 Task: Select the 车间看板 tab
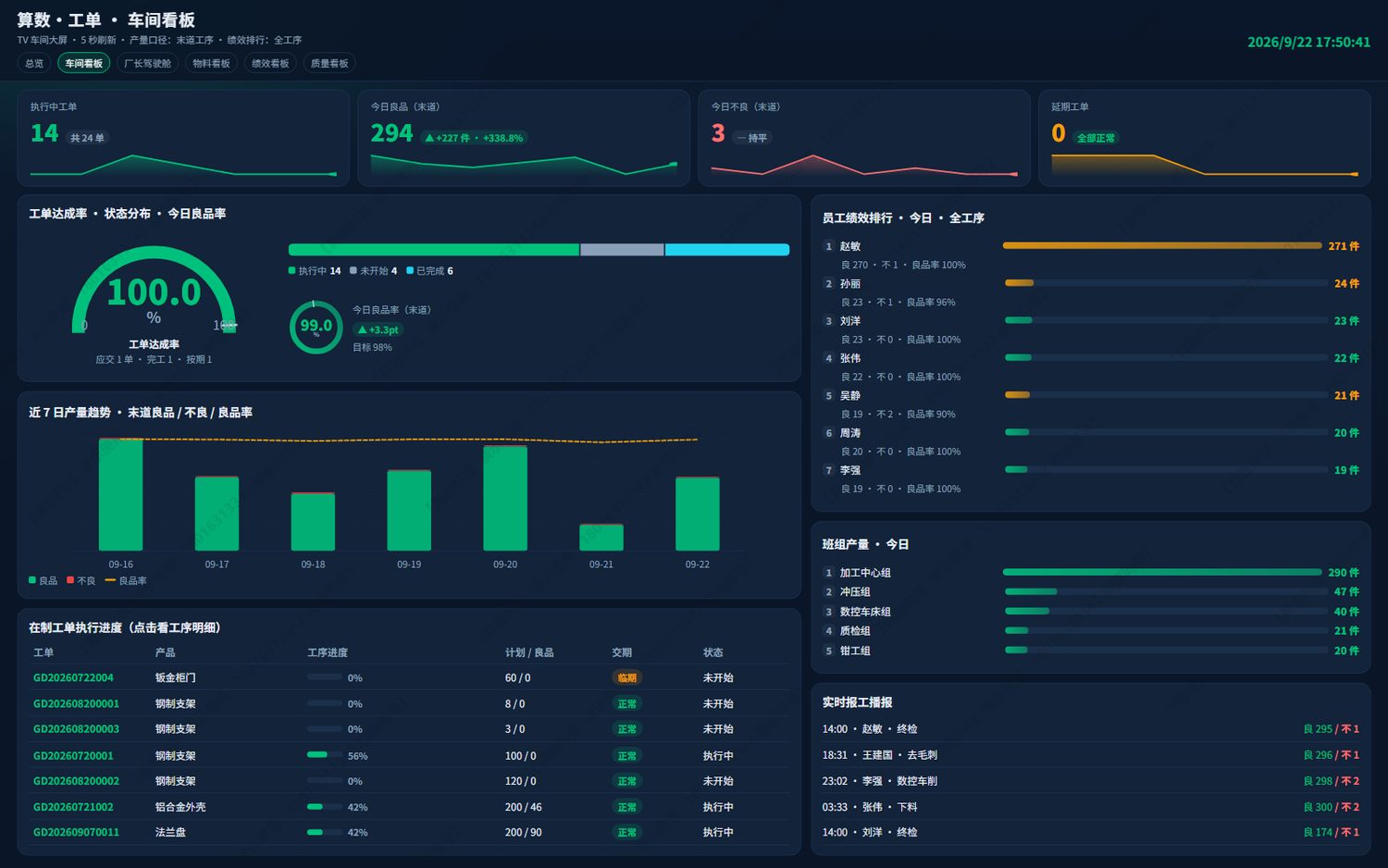[x=83, y=63]
